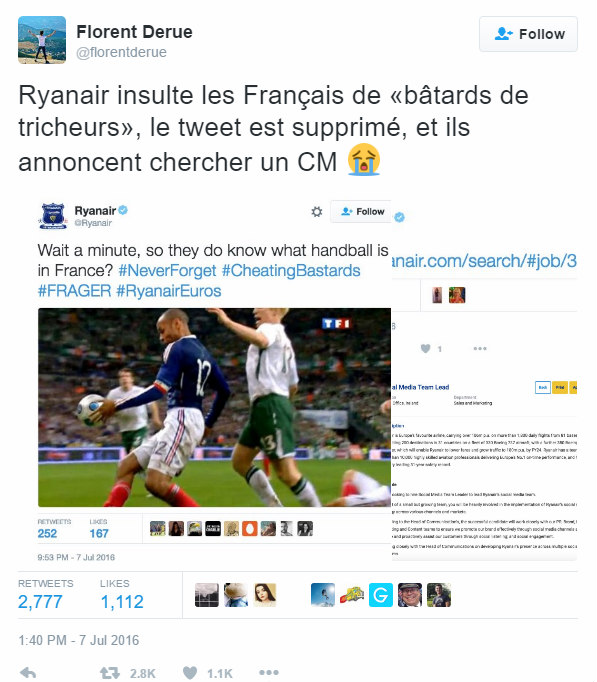
Task: View the 1,112 likes list
Action: click(122, 595)
